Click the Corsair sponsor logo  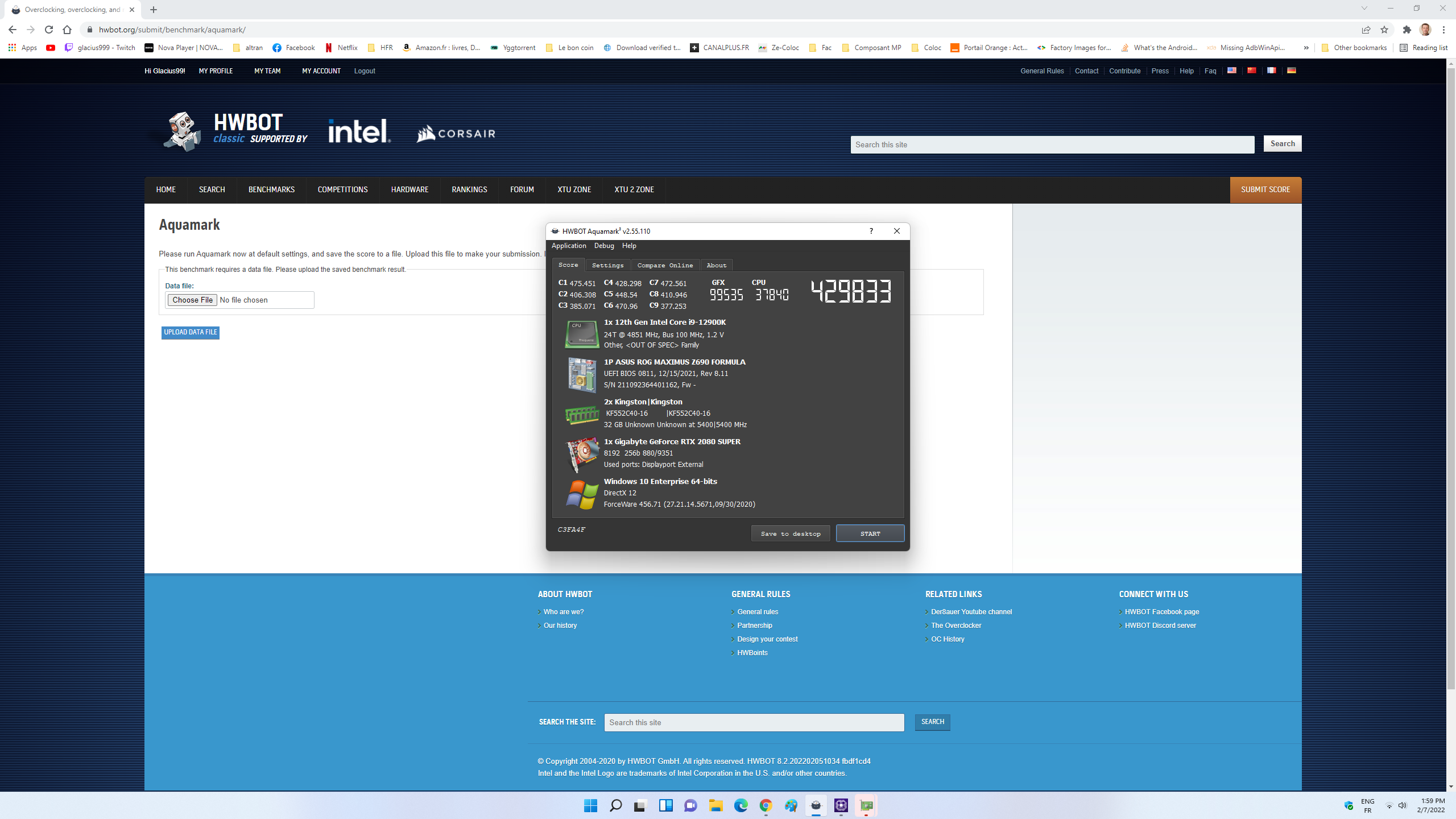click(456, 134)
